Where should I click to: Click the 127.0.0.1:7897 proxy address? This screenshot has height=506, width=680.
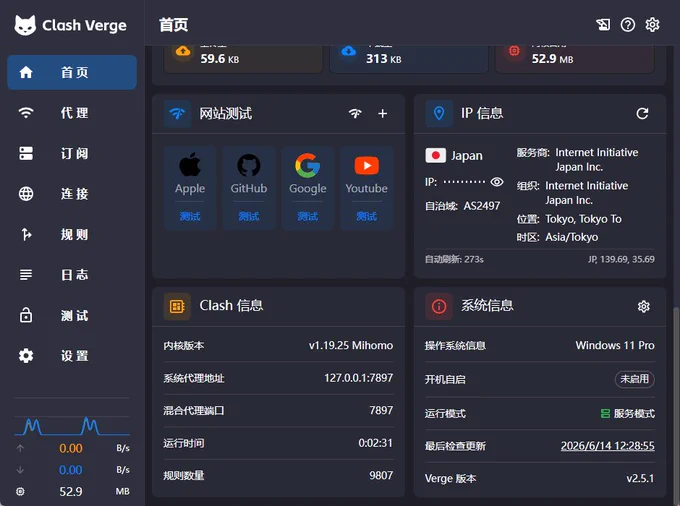click(359, 378)
